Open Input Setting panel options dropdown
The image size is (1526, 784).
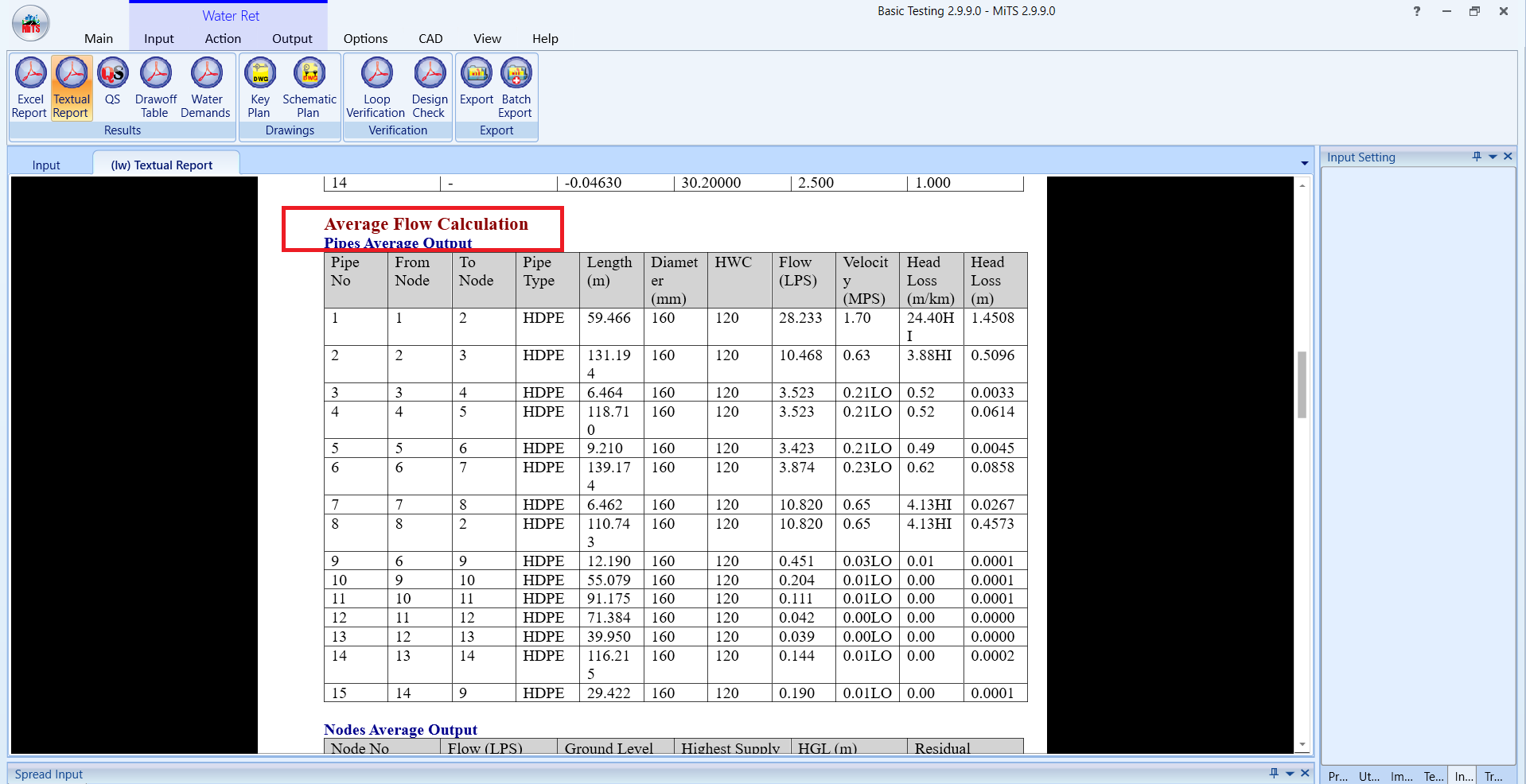(1493, 157)
